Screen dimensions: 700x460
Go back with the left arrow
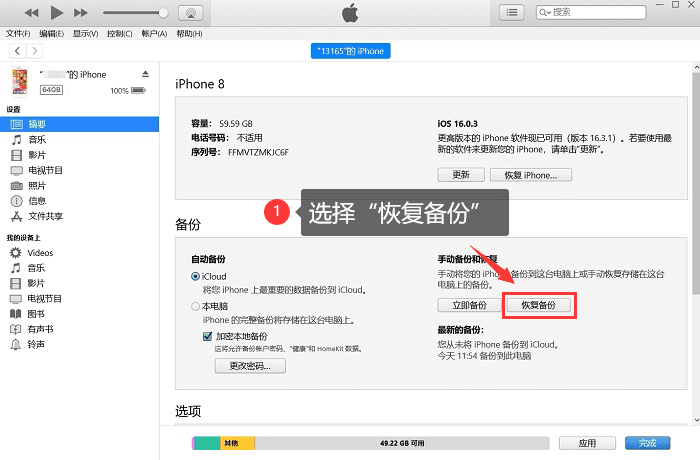[17, 51]
